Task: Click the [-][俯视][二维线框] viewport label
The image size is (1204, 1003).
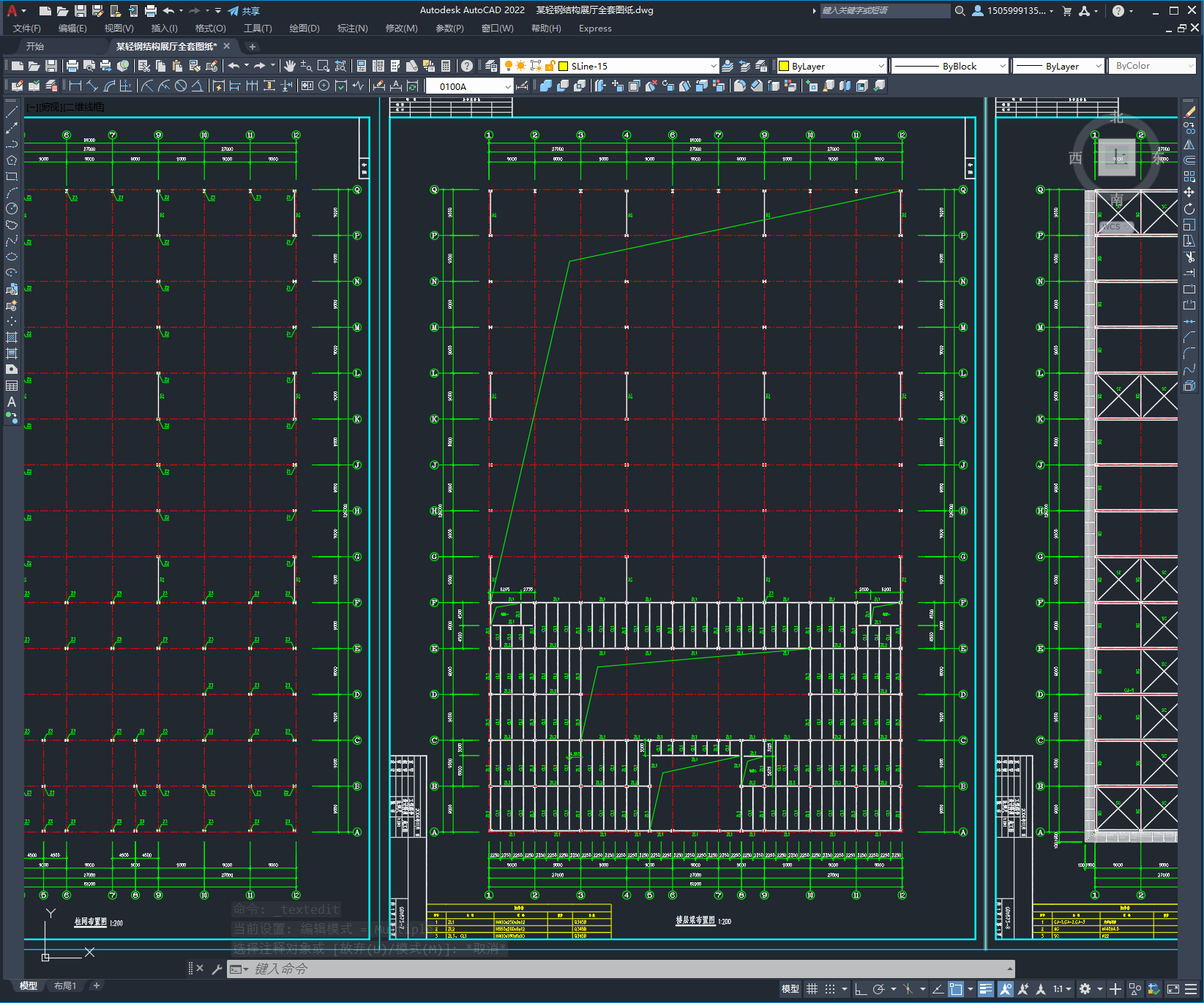Action: point(65,107)
